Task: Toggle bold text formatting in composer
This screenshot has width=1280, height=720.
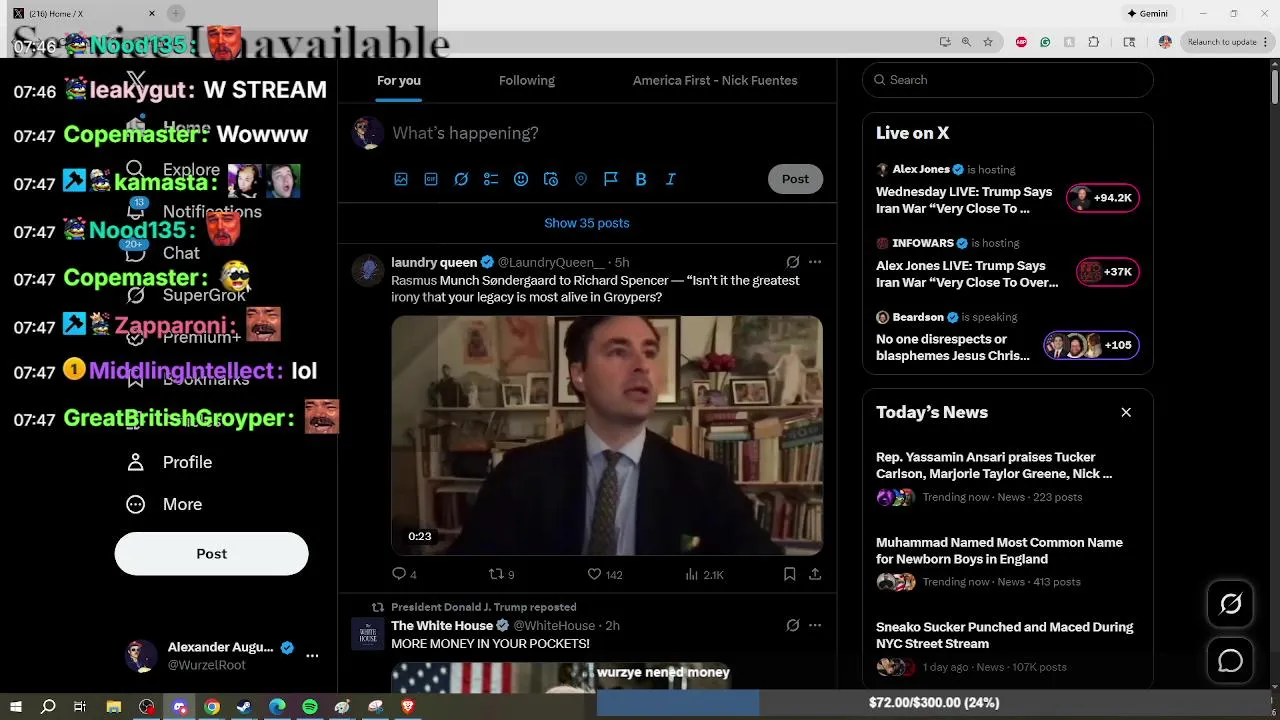Action: pos(641,179)
